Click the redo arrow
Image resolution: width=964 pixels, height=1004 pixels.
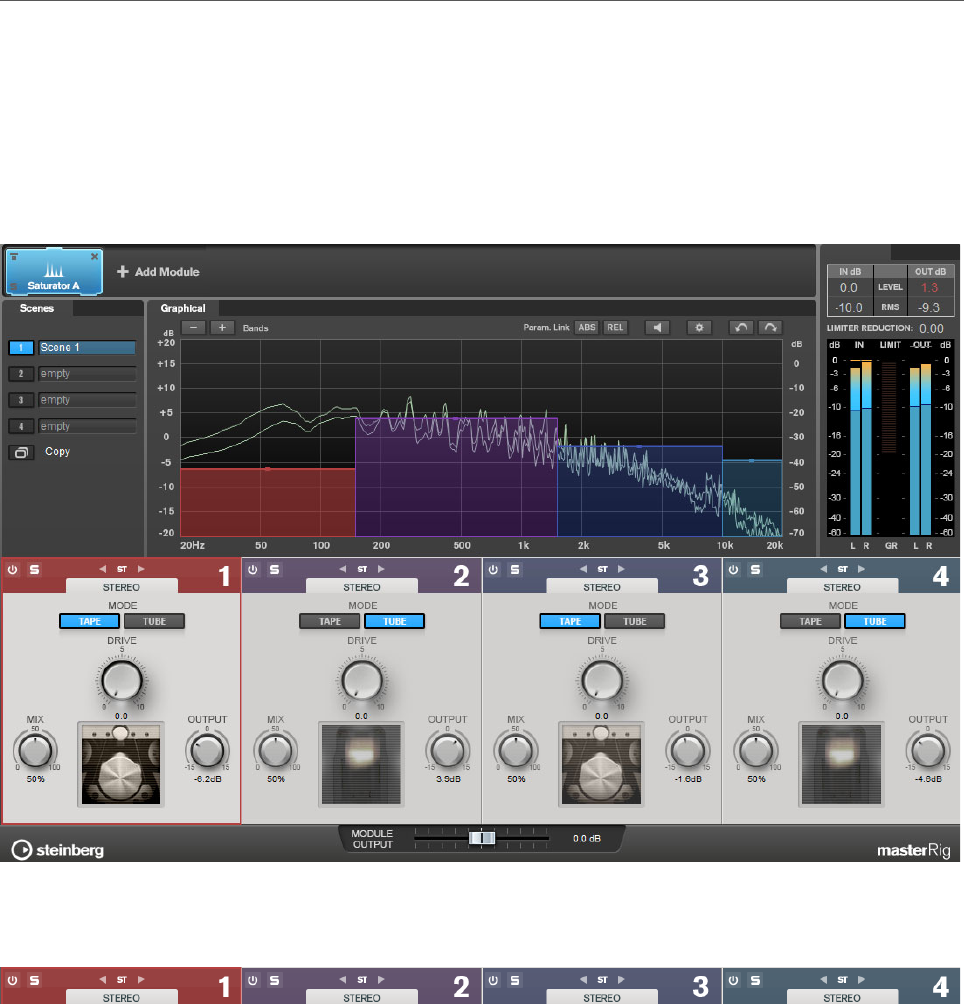pyautogui.click(x=771, y=328)
